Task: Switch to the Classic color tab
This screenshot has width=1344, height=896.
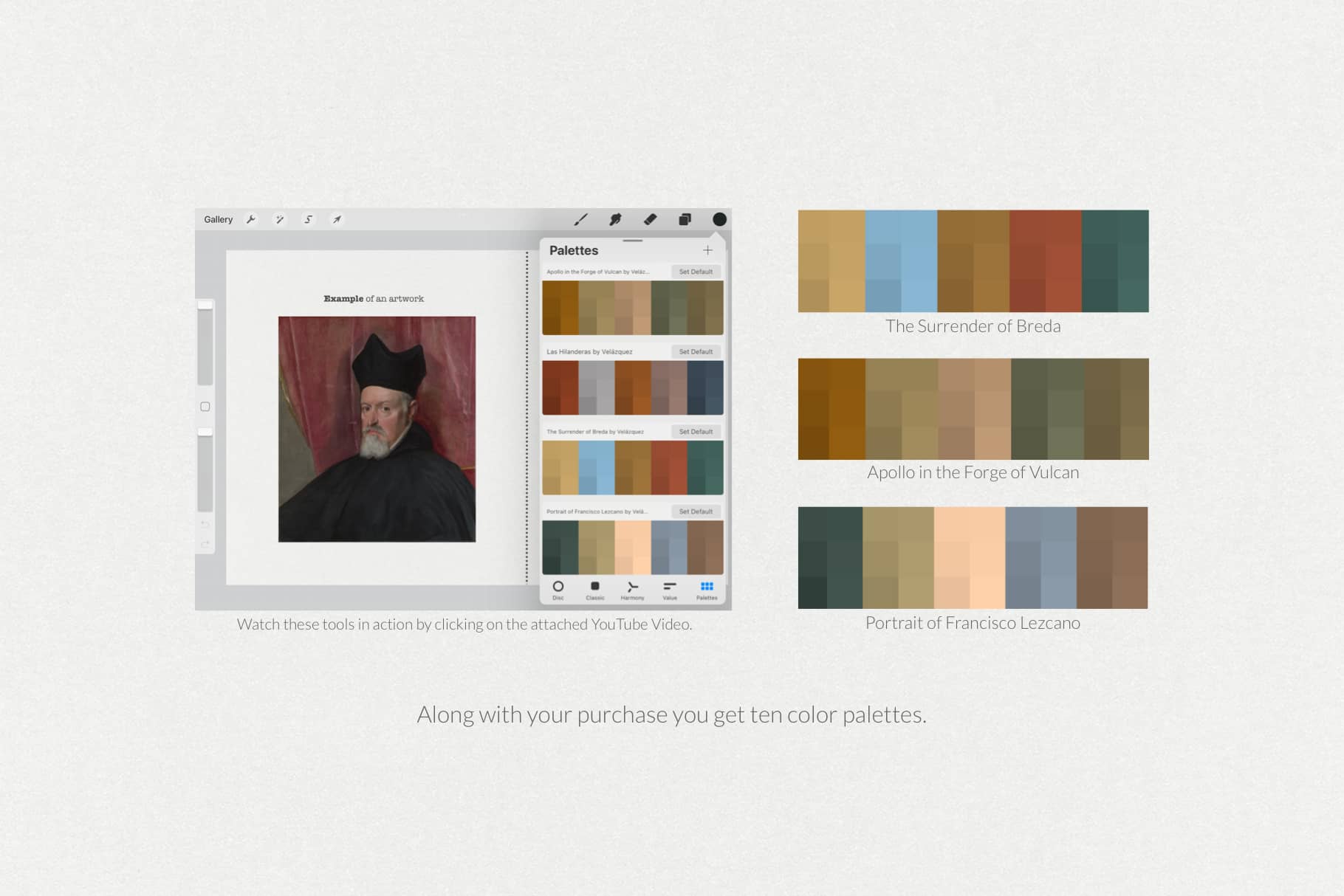Action: click(x=595, y=590)
